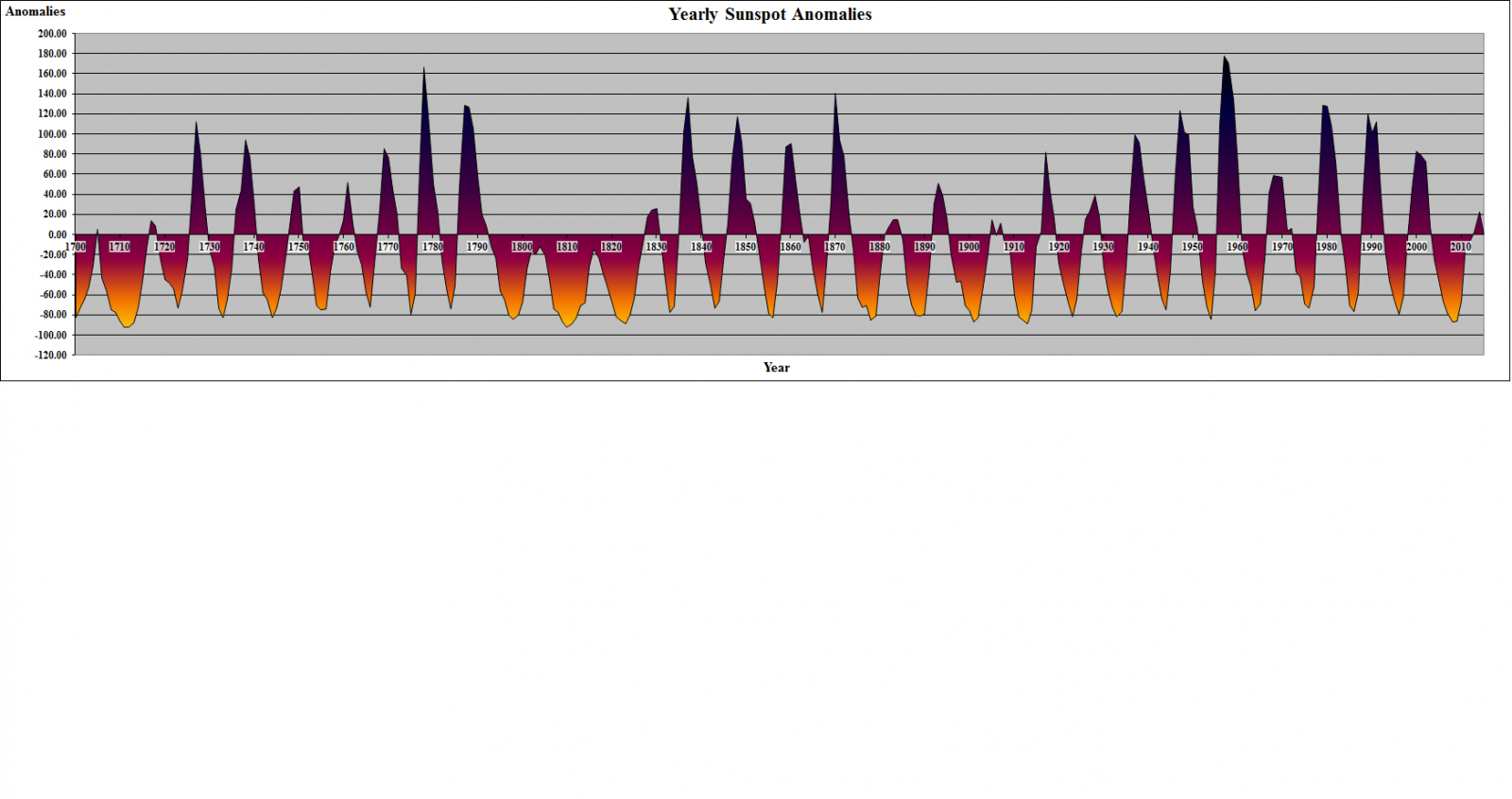Select the 1780 year label
1512x799 pixels.
point(433,247)
